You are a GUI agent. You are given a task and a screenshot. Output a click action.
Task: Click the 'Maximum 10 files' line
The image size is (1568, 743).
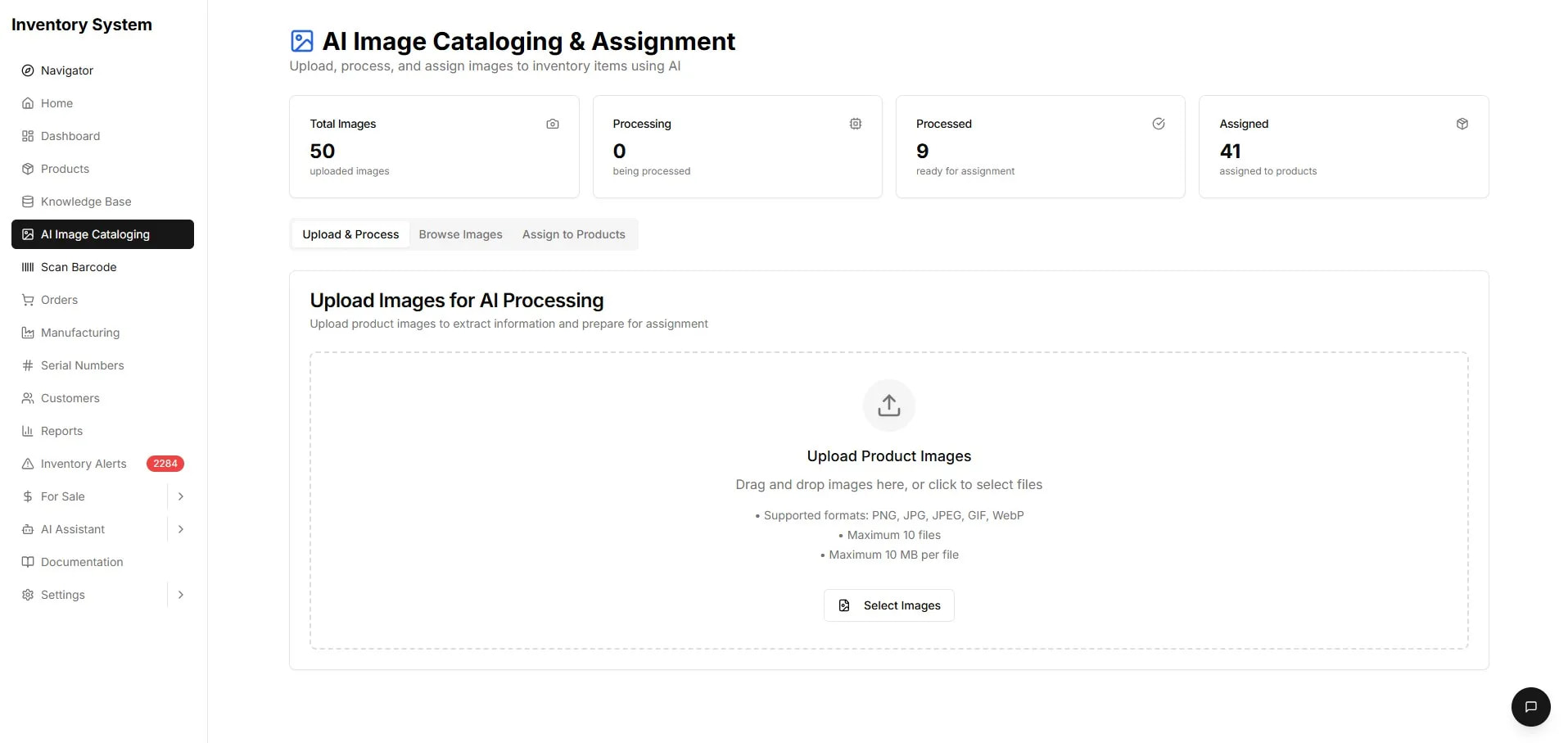[889, 535]
